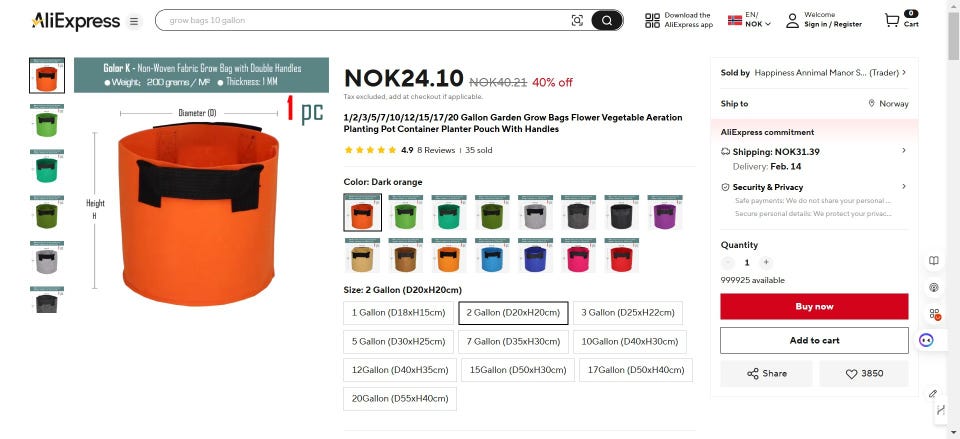Screen dimensions: 960x439
Task: Open the chat assistant robot icon
Action: (x=926, y=340)
